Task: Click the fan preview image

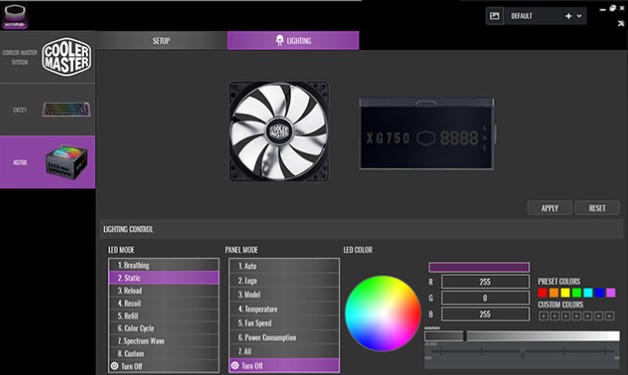Action: point(279,131)
